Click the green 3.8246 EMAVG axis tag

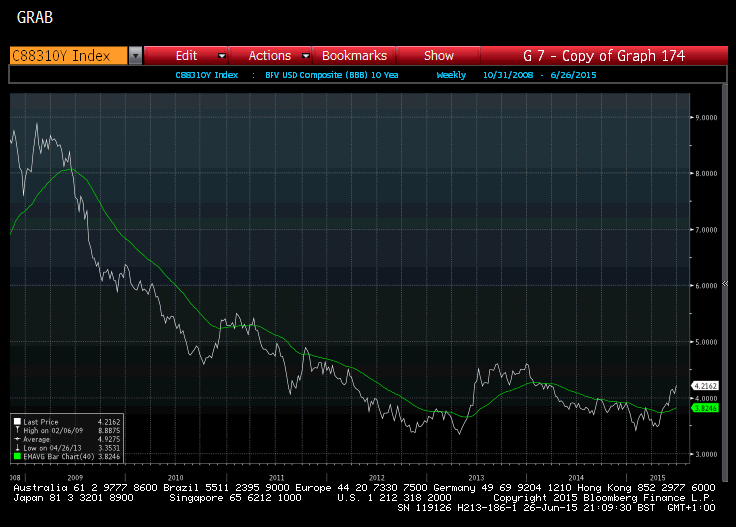(705, 408)
